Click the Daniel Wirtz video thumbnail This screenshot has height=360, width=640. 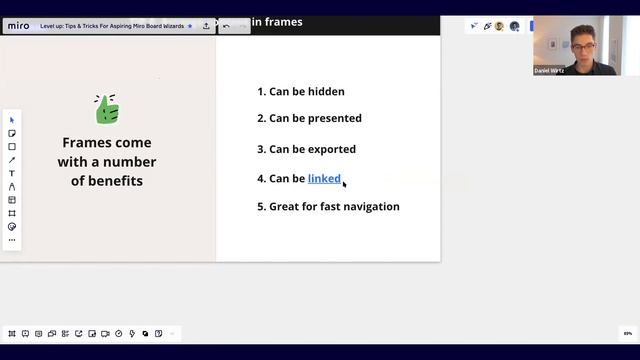pyautogui.click(x=577, y=45)
